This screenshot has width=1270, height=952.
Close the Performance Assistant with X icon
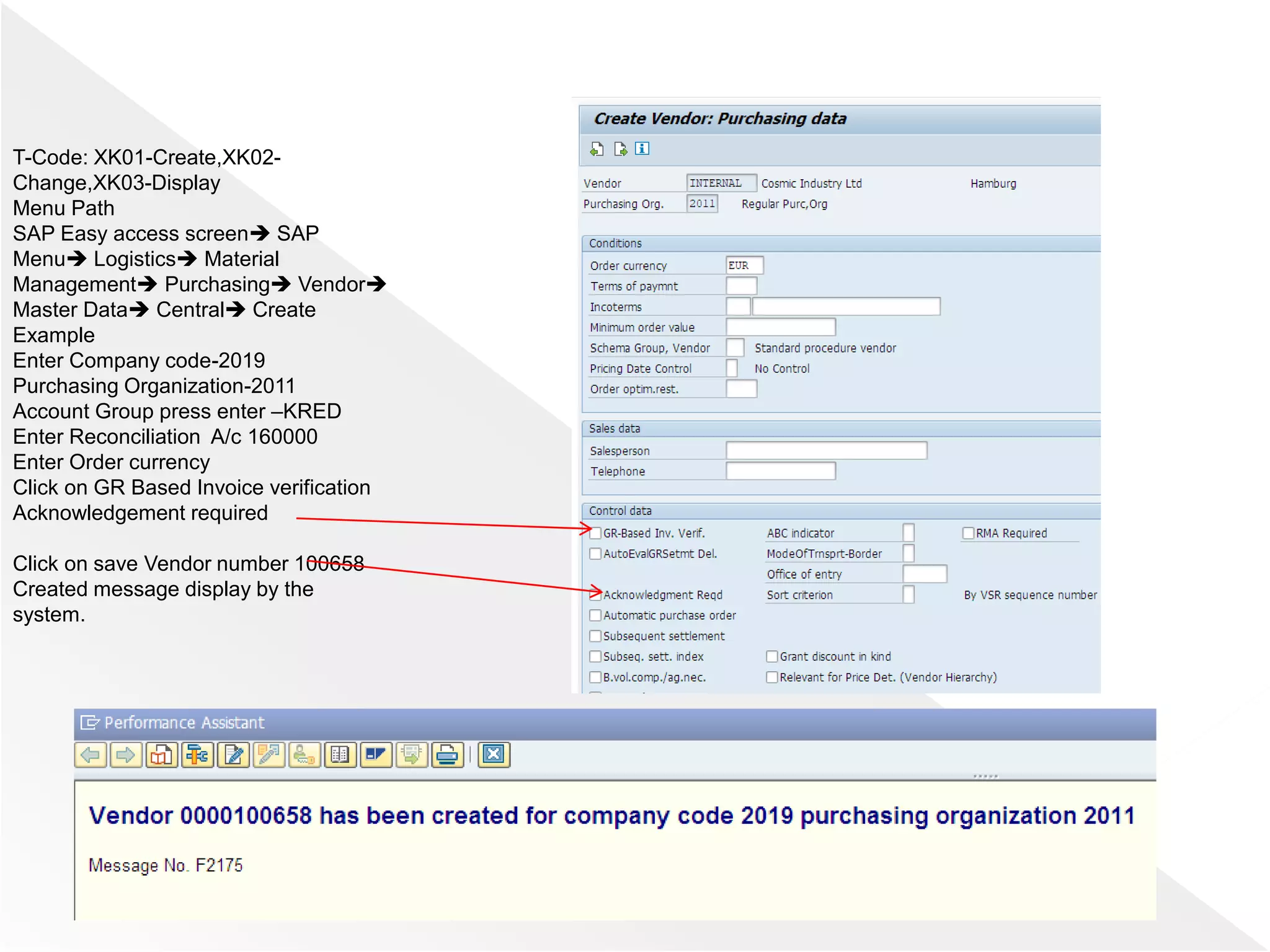click(494, 755)
